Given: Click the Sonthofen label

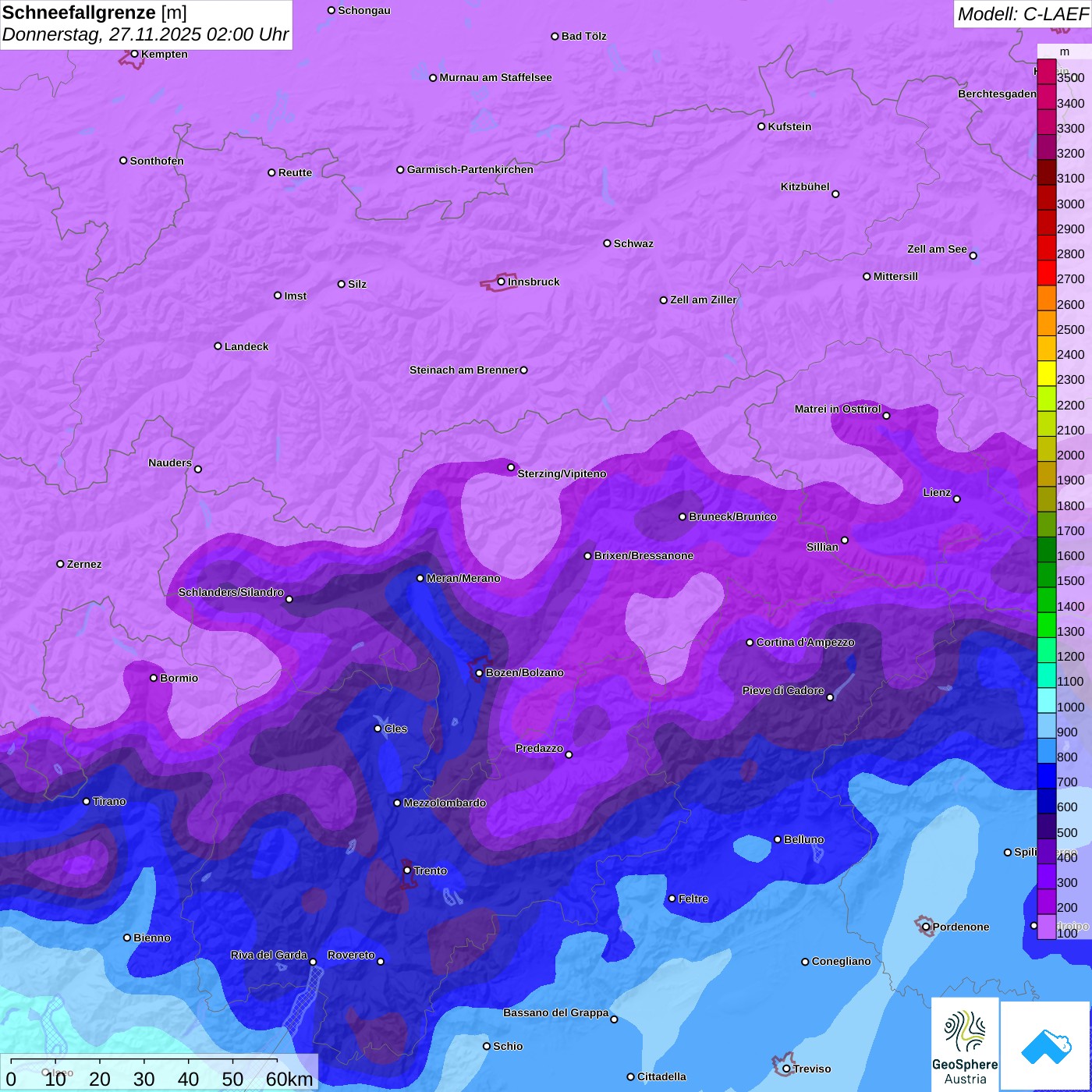Looking at the screenshot, I should [x=157, y=161].
